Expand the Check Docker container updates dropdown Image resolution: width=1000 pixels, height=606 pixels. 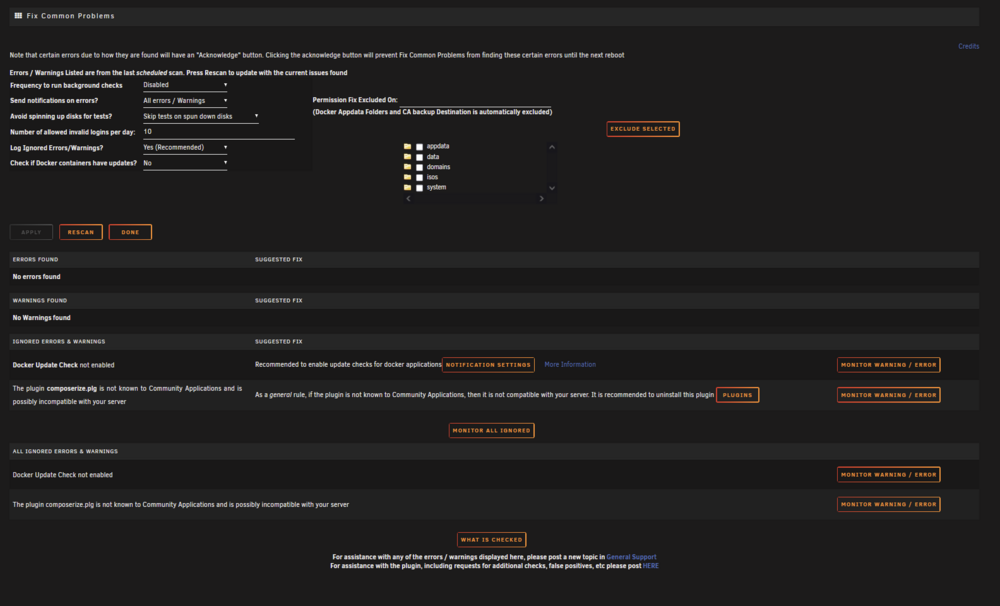pos(185,163)
